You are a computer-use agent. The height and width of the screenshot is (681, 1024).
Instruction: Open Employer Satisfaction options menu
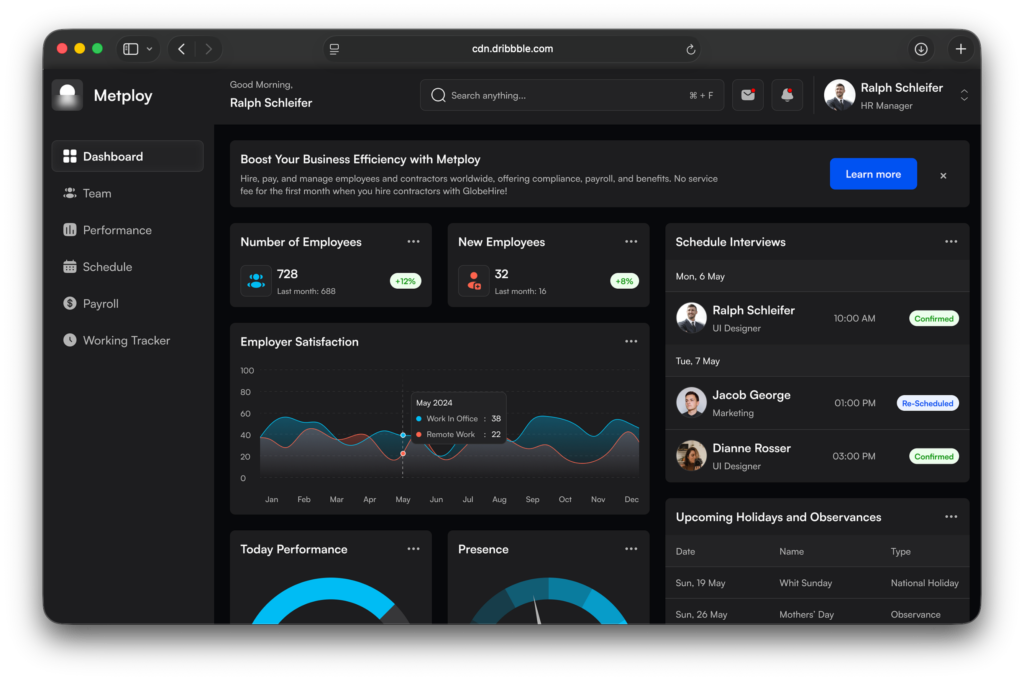click(631, 341)
